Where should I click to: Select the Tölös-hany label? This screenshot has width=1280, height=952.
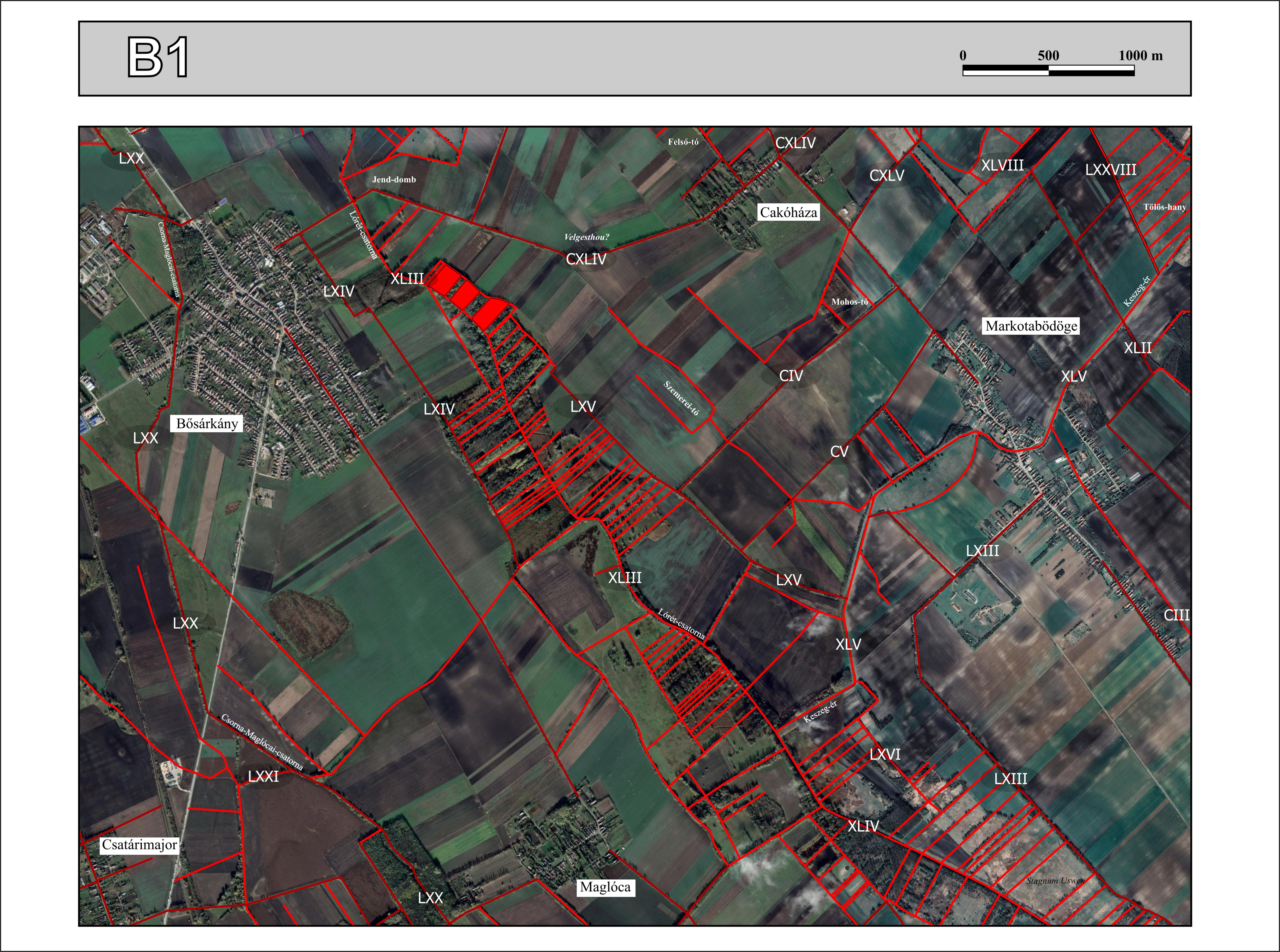pyautogui.click(x=1165, y=207)
